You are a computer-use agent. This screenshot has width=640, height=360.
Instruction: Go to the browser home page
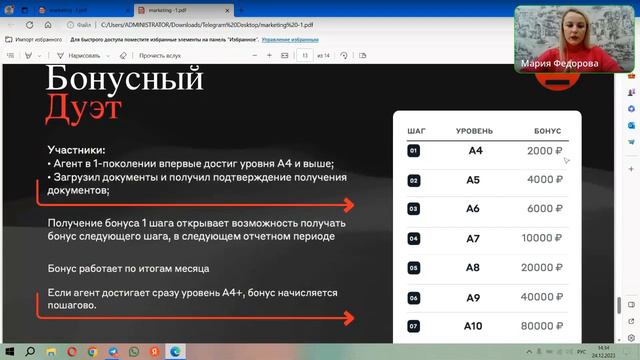coord(48,25)
